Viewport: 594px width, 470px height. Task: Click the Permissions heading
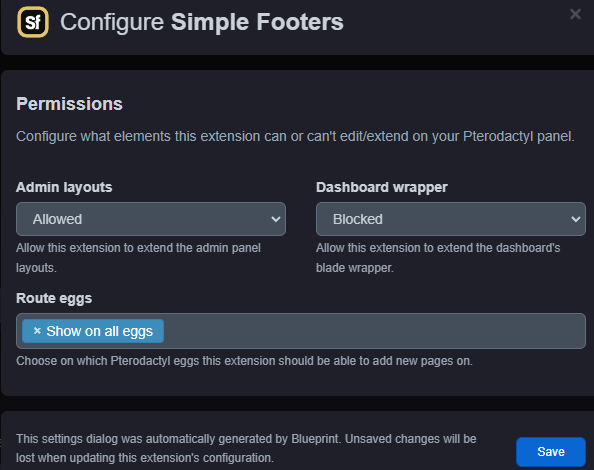[x=69, y=104]
